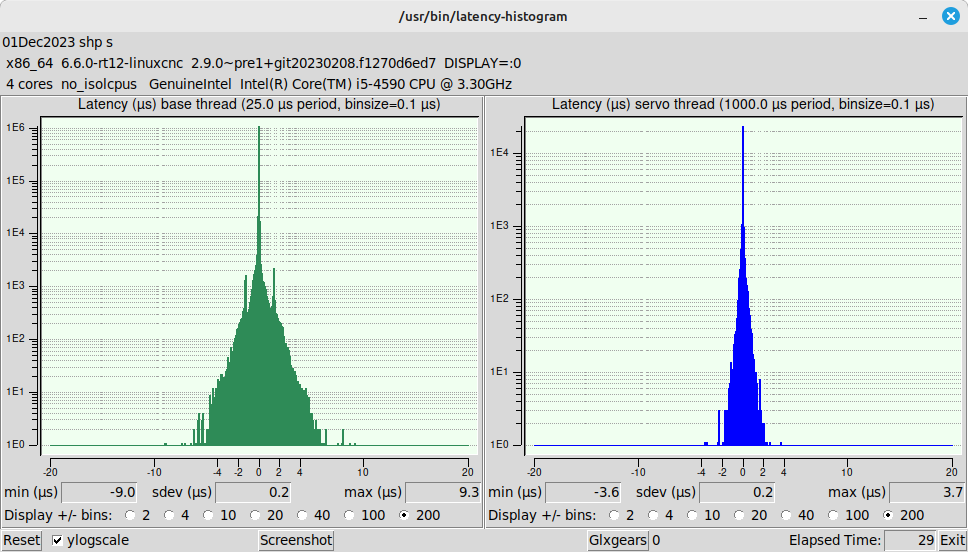Select servo thread display bins 100

click(833, 515)
